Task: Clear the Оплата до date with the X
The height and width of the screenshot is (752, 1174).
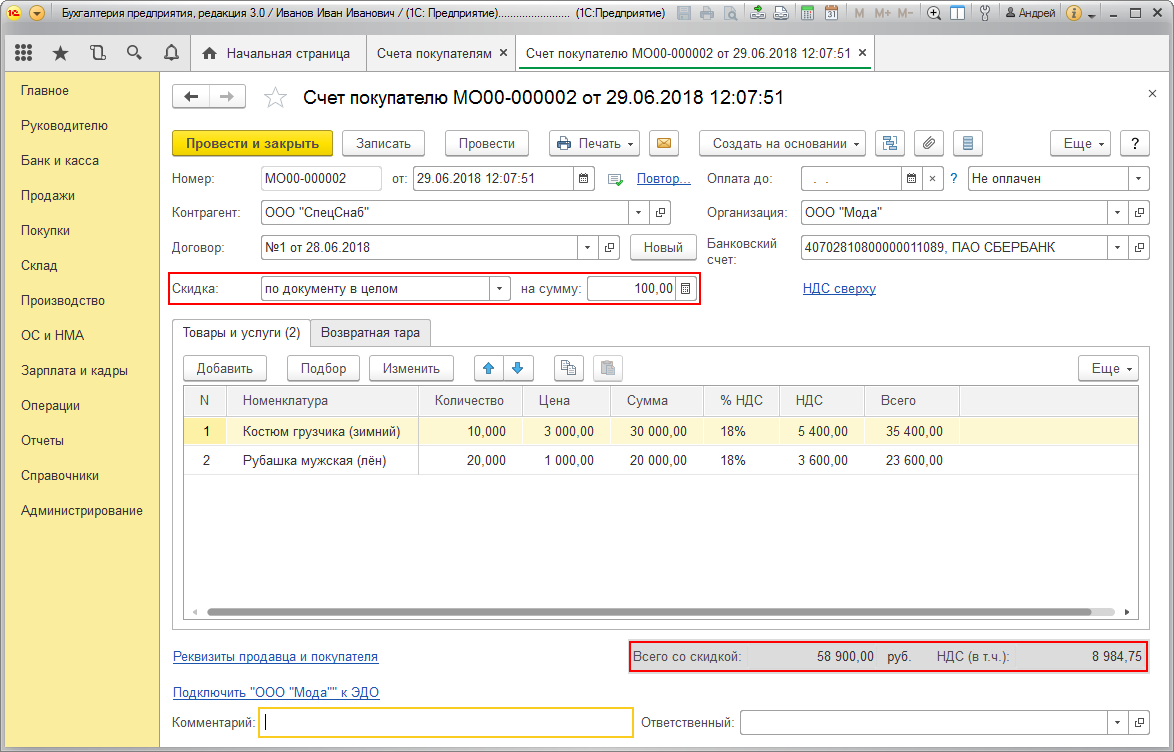Action: 932,179
